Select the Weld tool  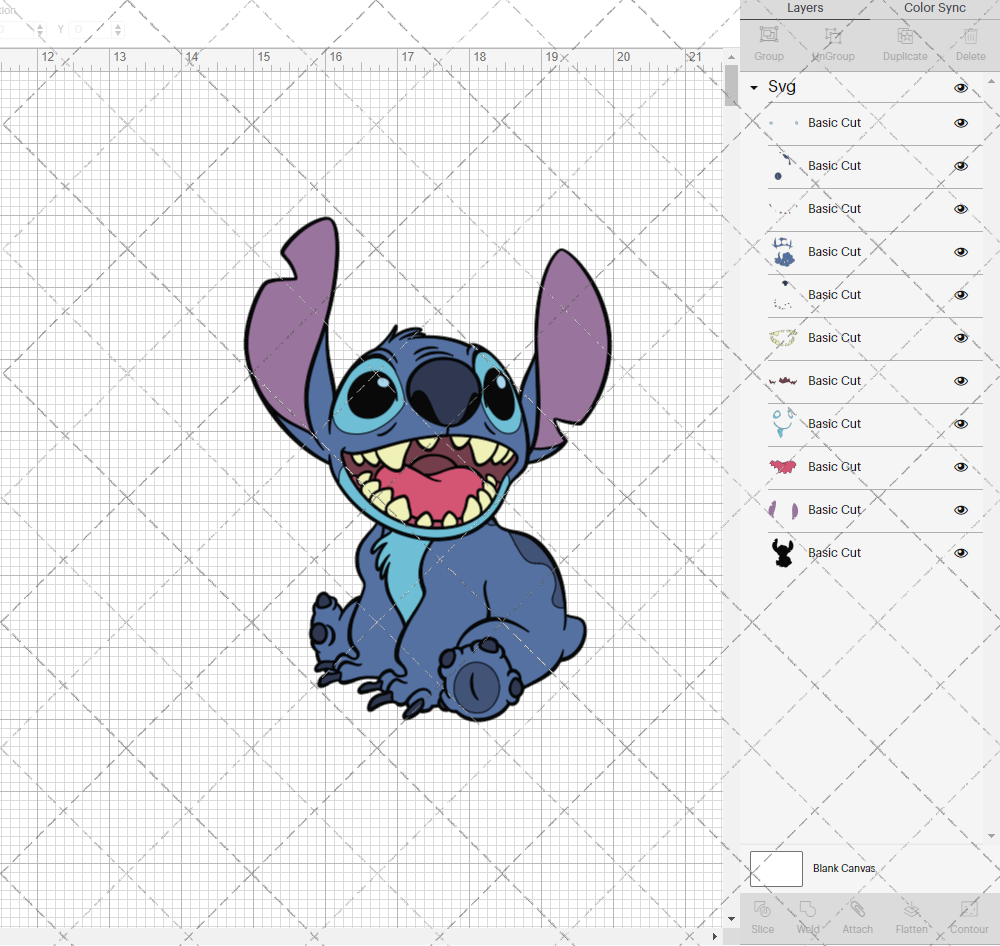(x=808, y=909)
